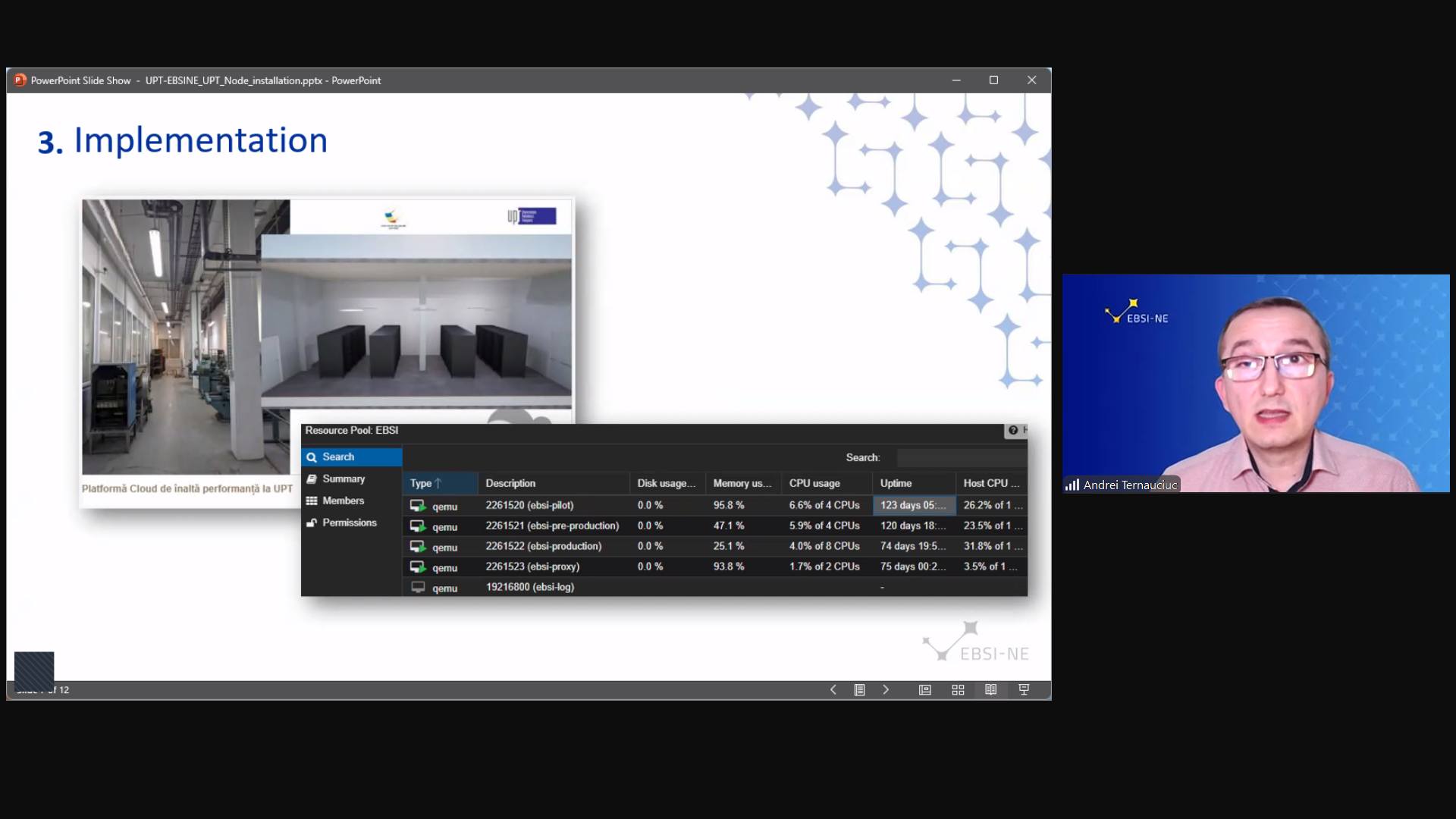Select the ebsi-pilot VM row

(x=529, y=505)
